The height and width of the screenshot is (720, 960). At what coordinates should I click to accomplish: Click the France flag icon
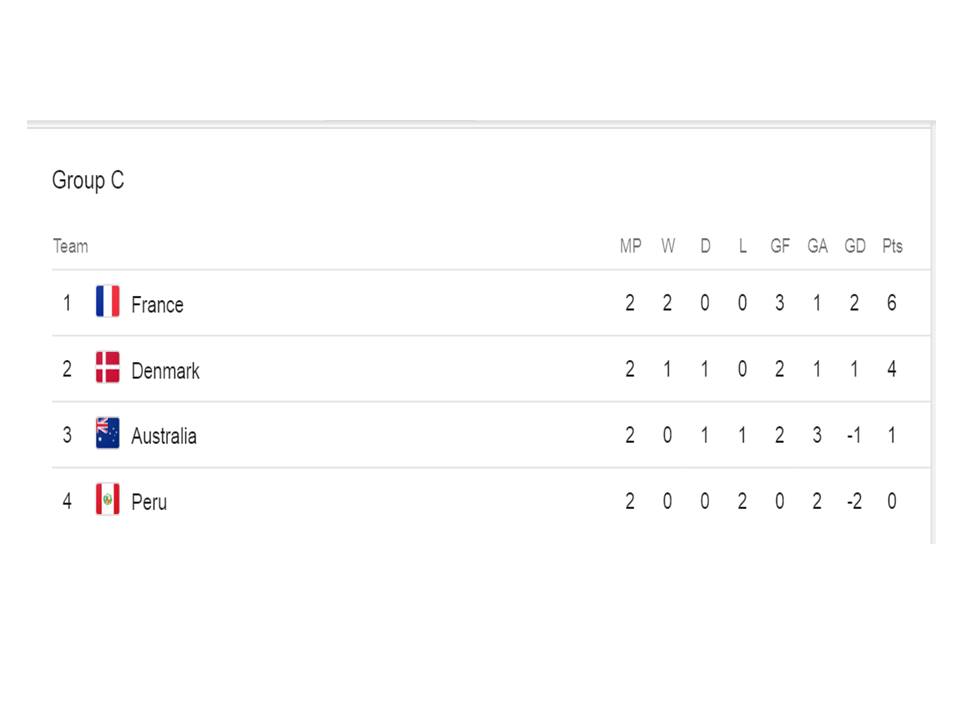(107, 302)
